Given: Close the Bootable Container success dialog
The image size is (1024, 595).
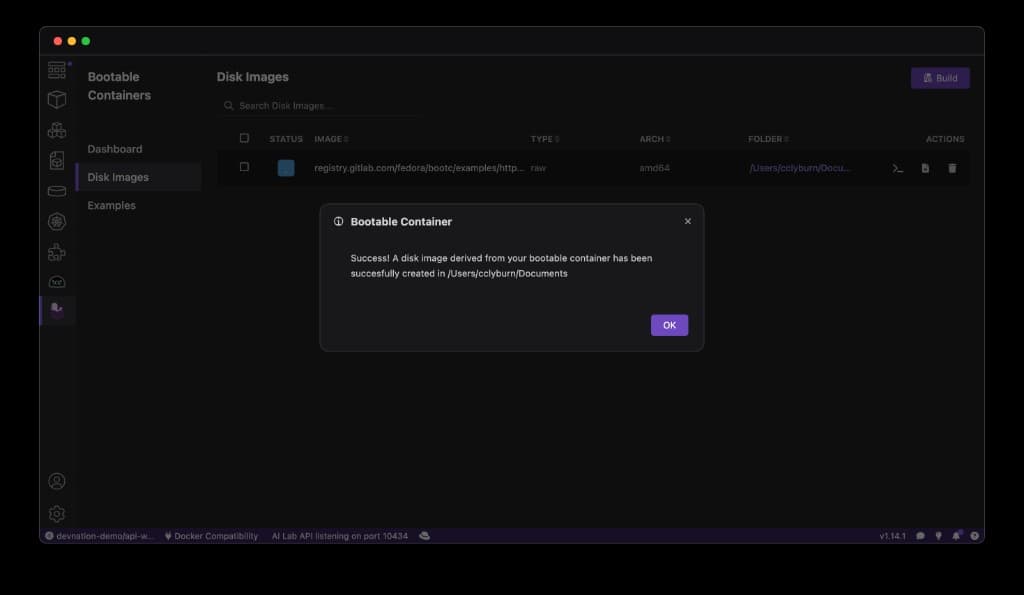Looking at the screenshot, I should pyautogui.click(x=687, y=221).
